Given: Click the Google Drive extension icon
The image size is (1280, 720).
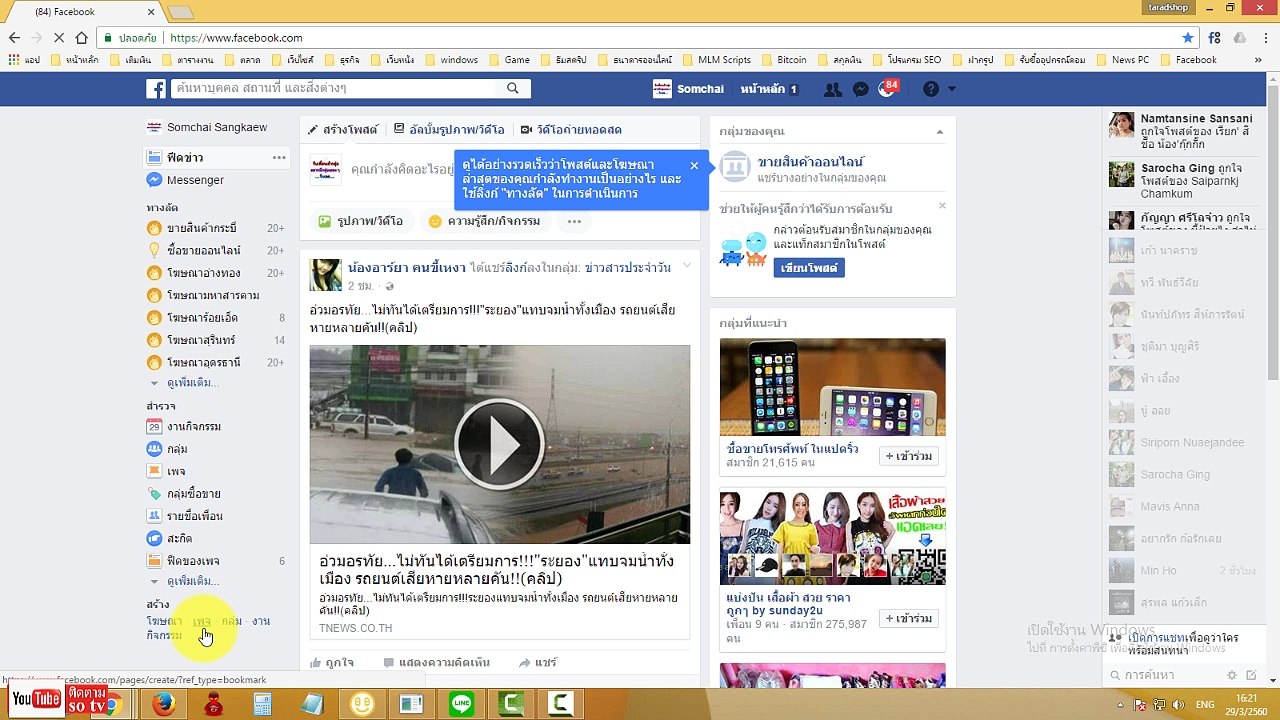Looking at the screenshot, I should [x=1240, y=38].
